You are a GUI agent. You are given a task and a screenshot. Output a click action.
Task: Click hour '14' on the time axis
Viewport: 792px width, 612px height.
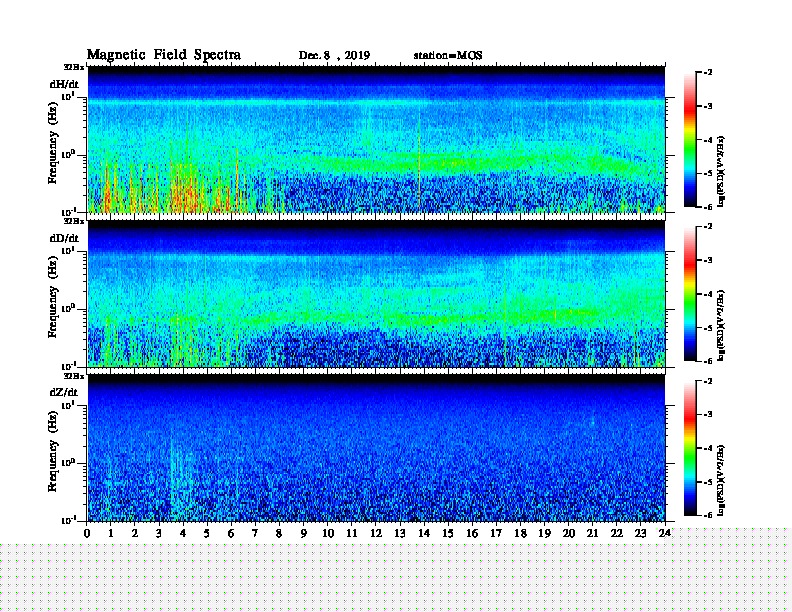pyautogui.click(x=424, y=533)
